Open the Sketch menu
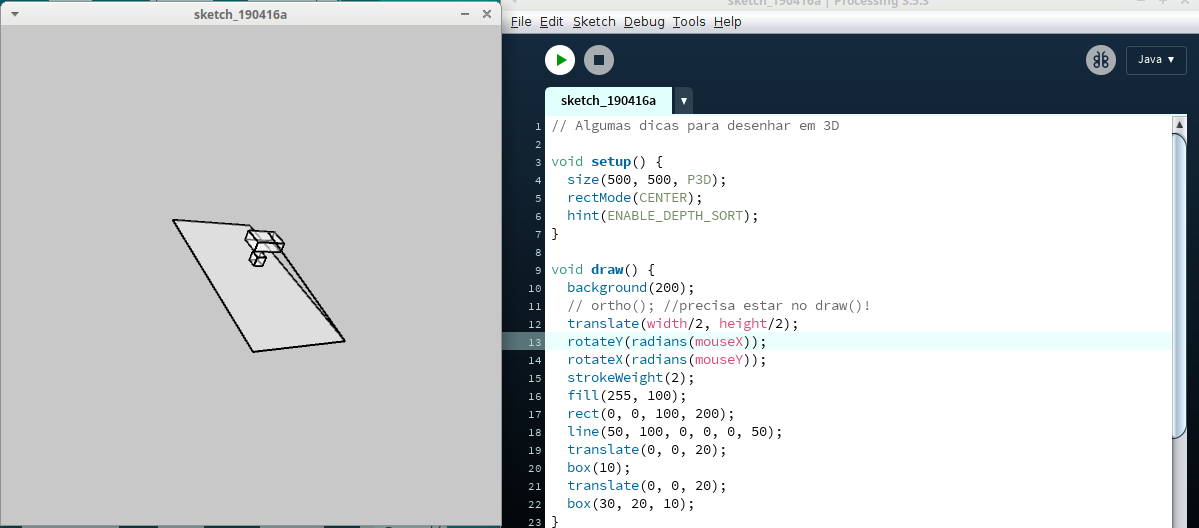1199x528 pixels. click(x=594, y=22)
